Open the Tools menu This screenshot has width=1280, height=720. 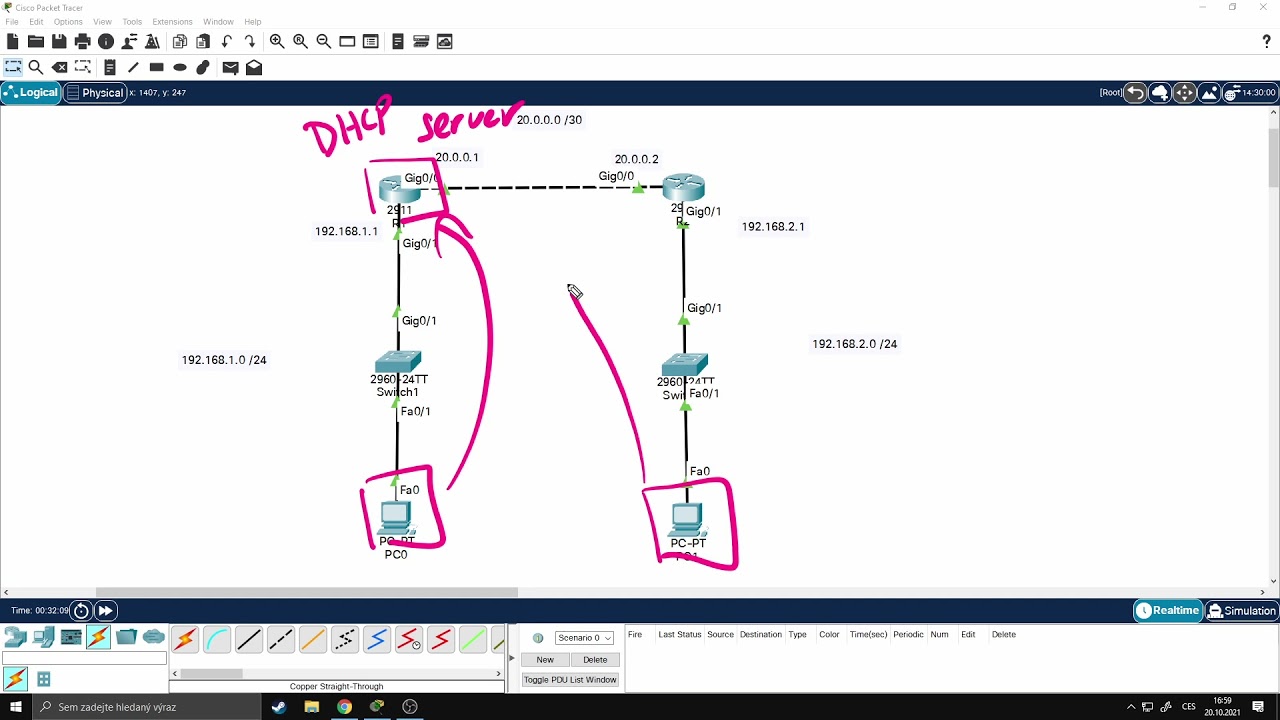coord(132,21)
